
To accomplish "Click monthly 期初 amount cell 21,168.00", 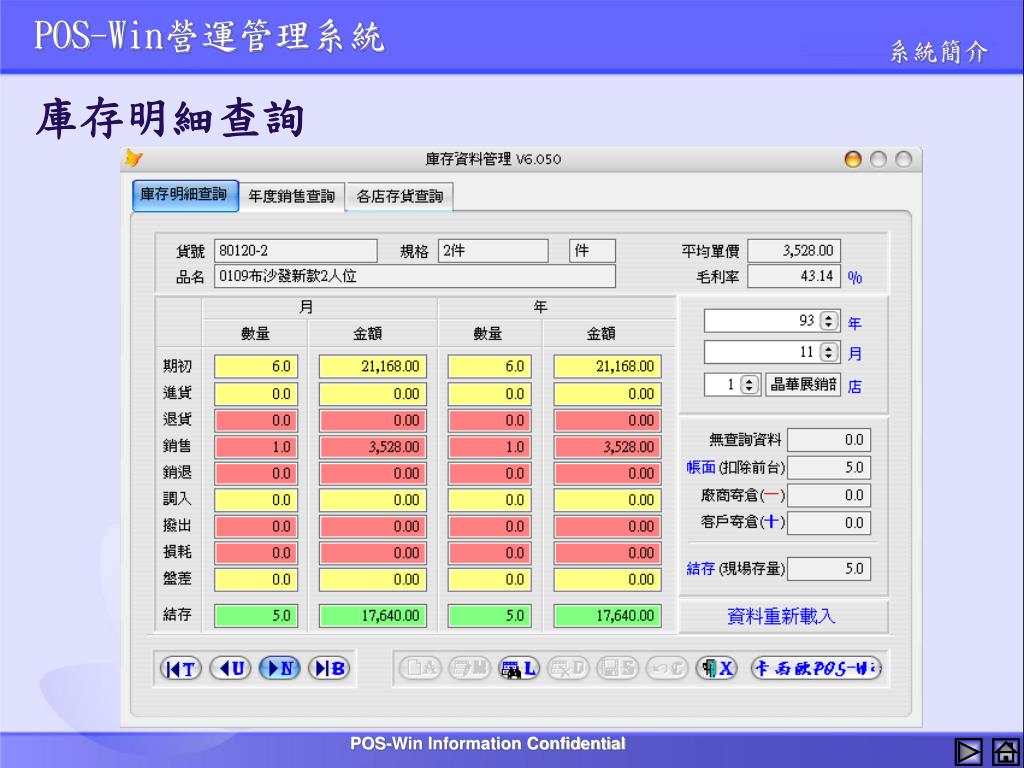I will click(373, 366).
